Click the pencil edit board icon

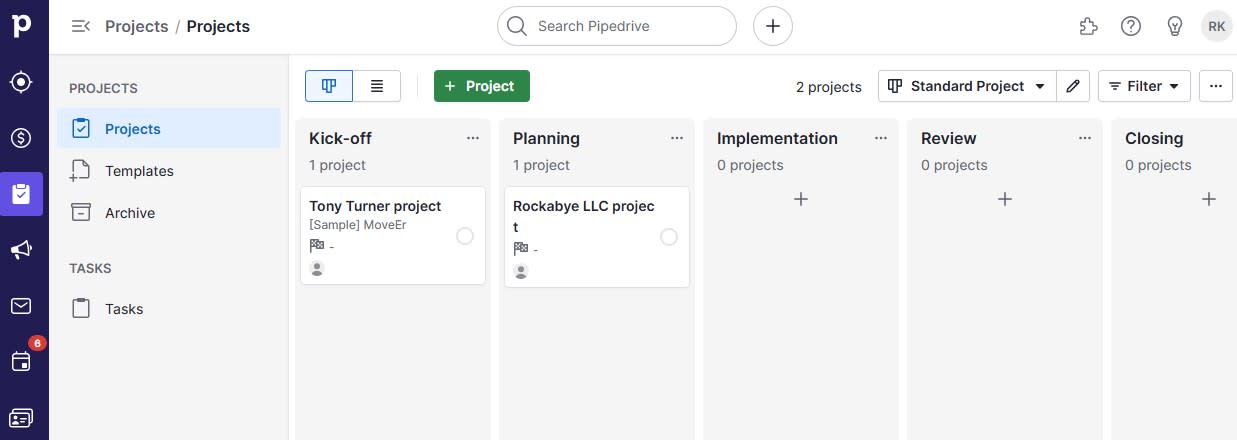(1073, 86)
